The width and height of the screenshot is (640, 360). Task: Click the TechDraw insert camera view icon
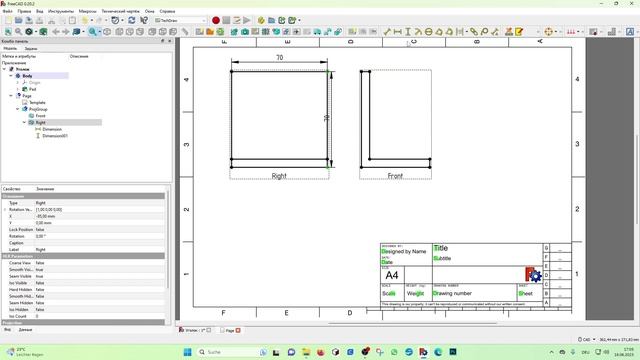(x=245, y=31)
